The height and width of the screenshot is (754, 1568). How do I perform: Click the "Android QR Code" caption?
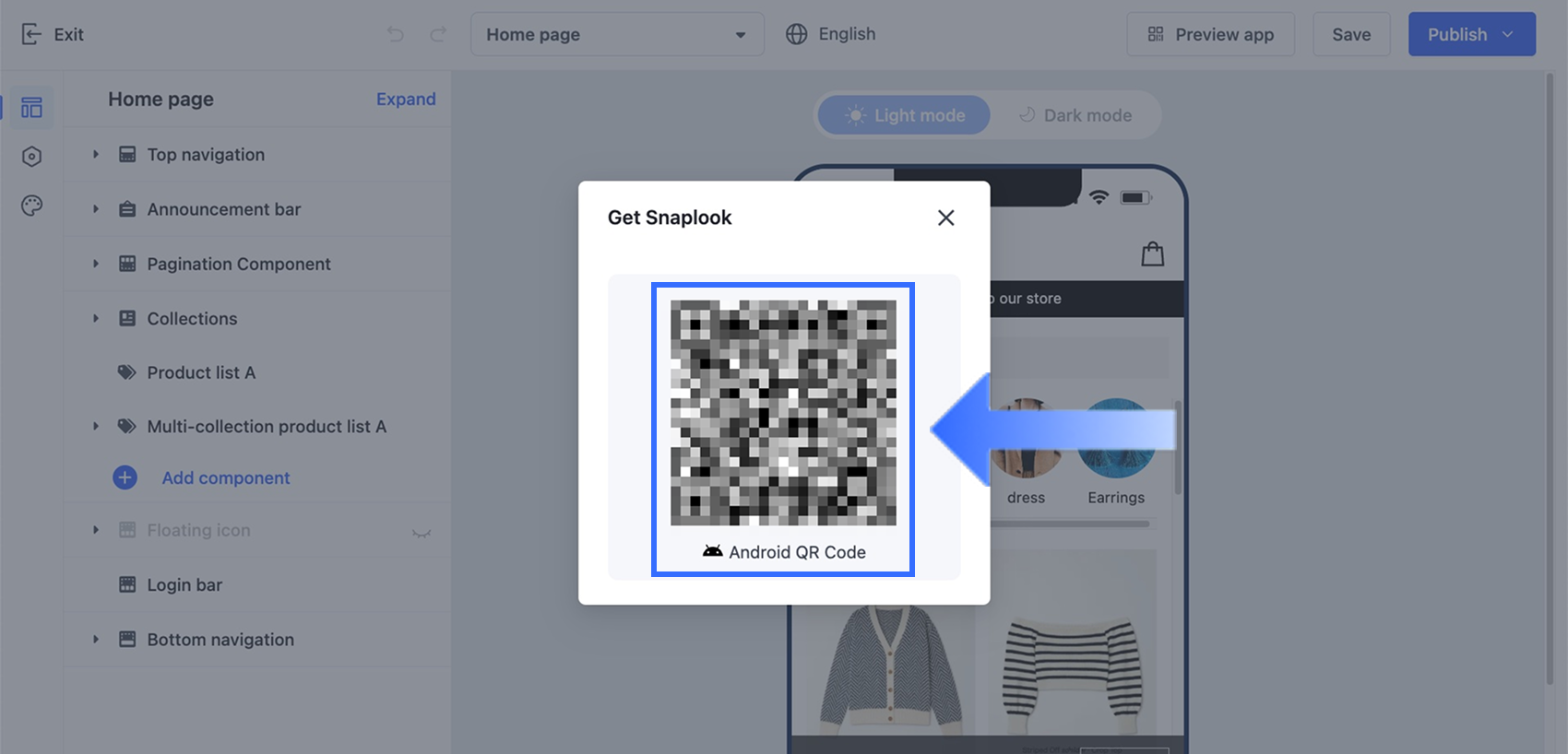[797, 552]
